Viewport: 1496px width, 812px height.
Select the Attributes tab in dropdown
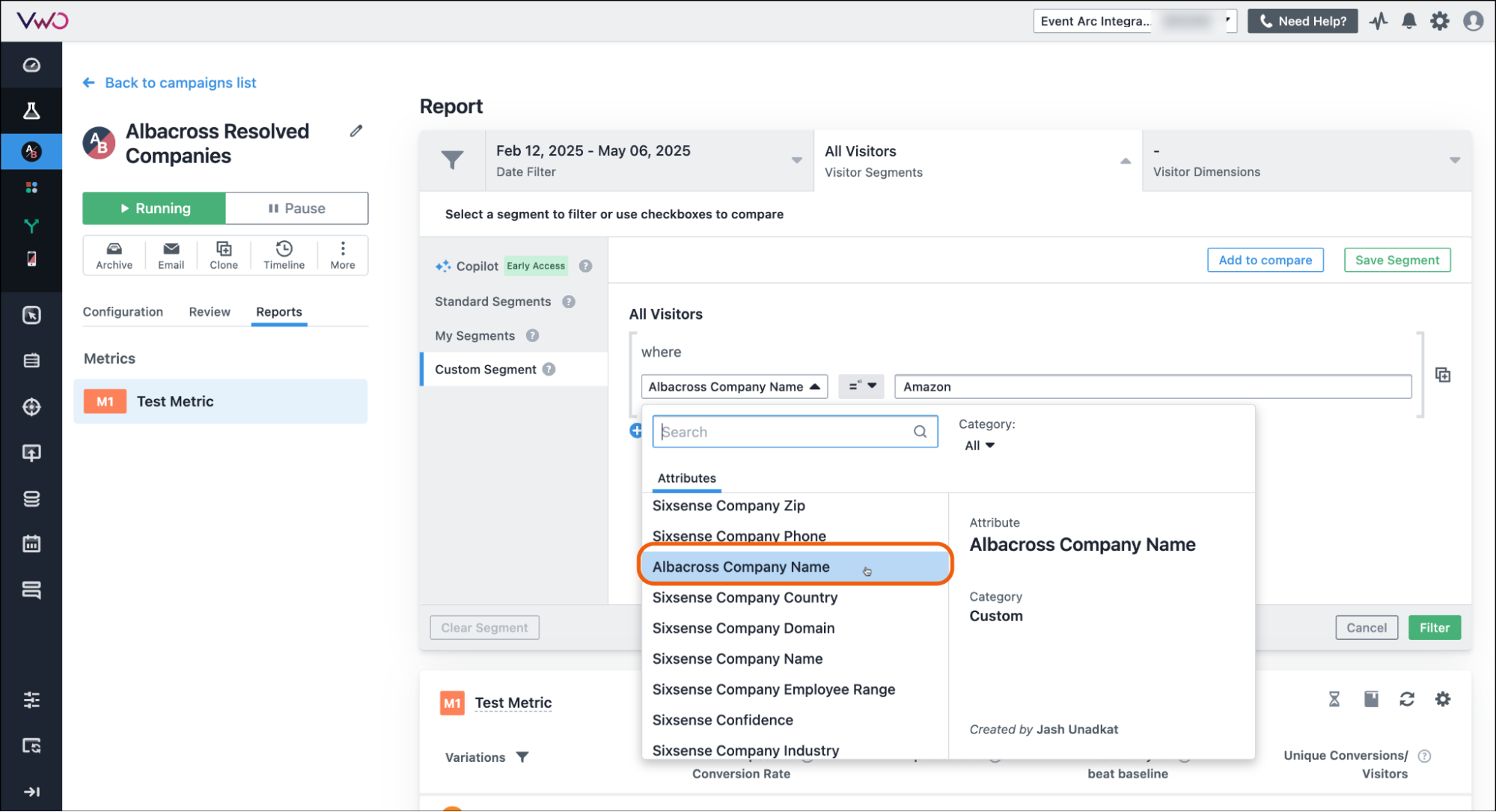point(686,478)
